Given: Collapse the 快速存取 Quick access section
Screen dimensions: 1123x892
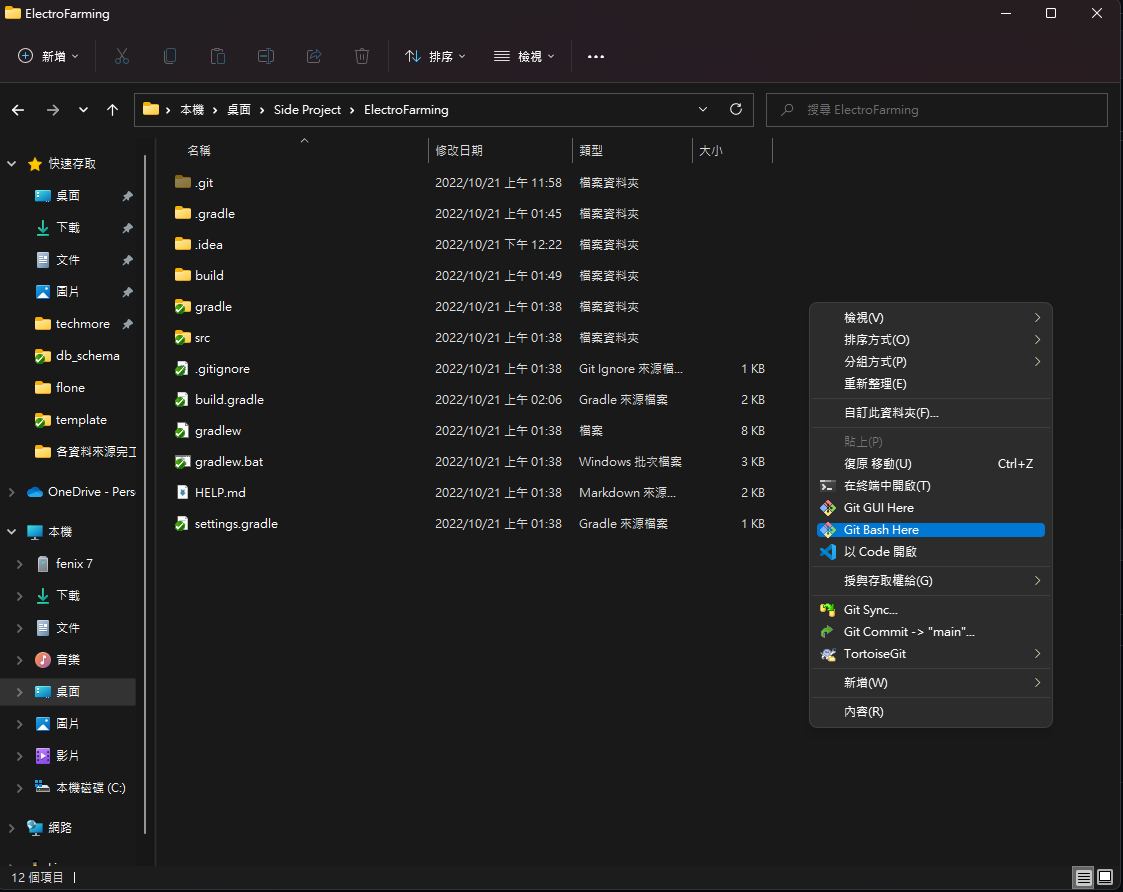Looking at the screenshot, I should click(11, 163).
